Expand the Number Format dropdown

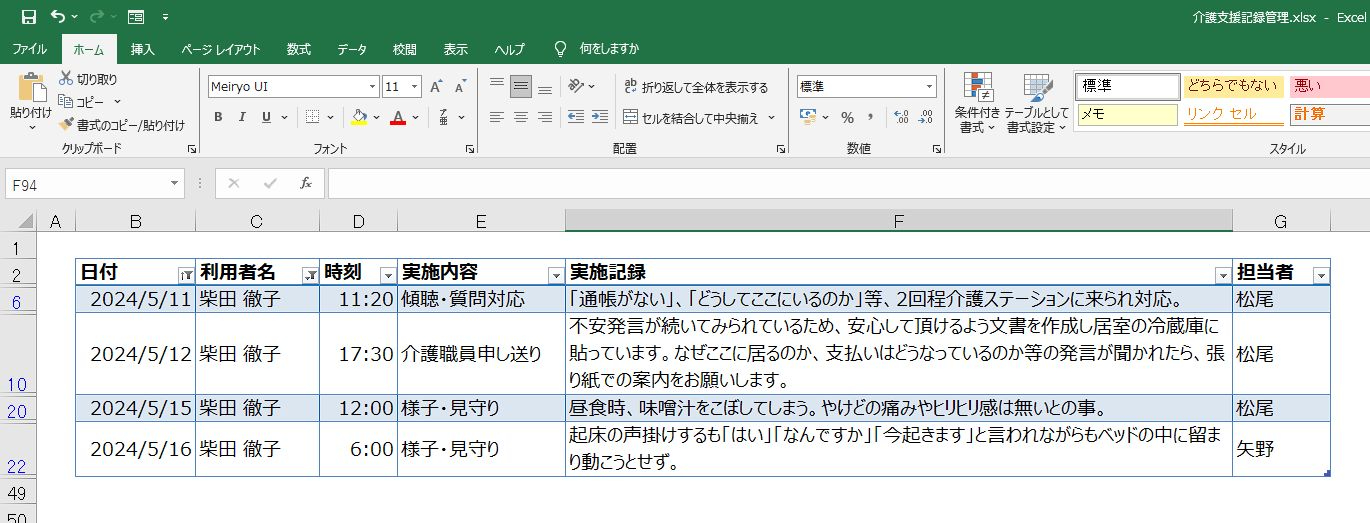click(x=929, y=87)
